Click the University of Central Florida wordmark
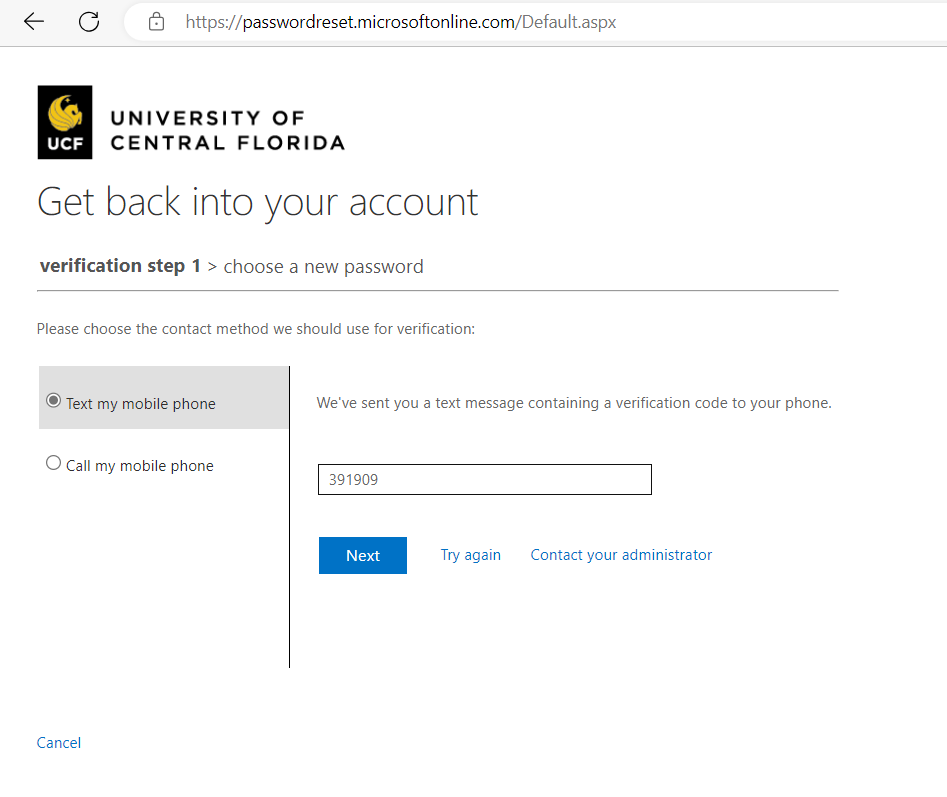The height and width of the screenshot is (797, 947). 228,130
